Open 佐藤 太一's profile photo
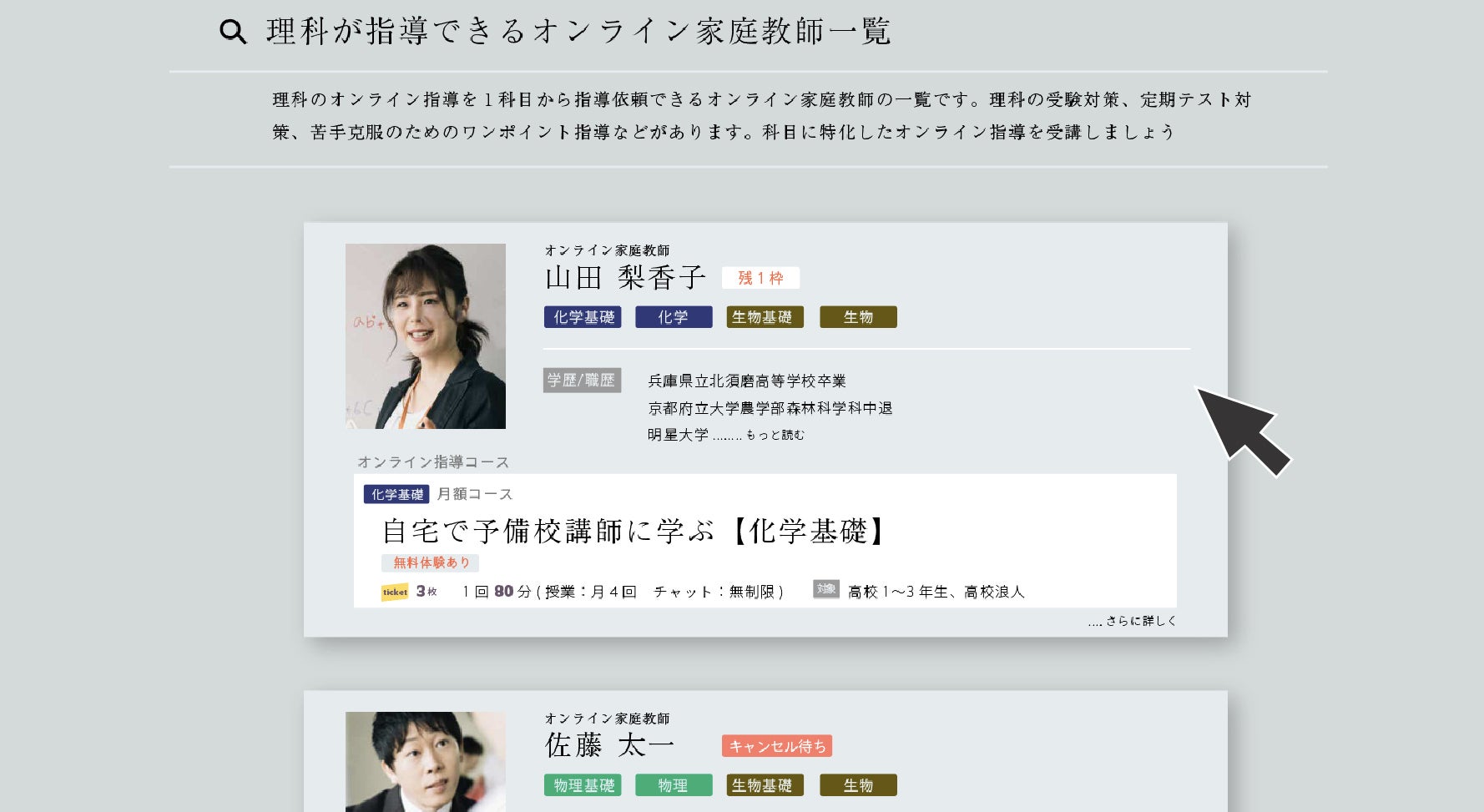The height and width of the screenshot is (812, 1484). 426,762
